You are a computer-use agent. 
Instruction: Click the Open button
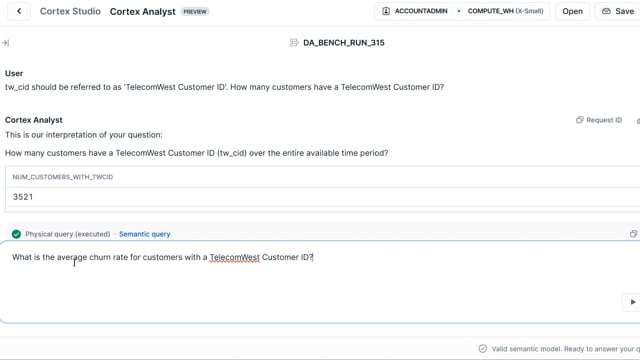tap(572, 11)
